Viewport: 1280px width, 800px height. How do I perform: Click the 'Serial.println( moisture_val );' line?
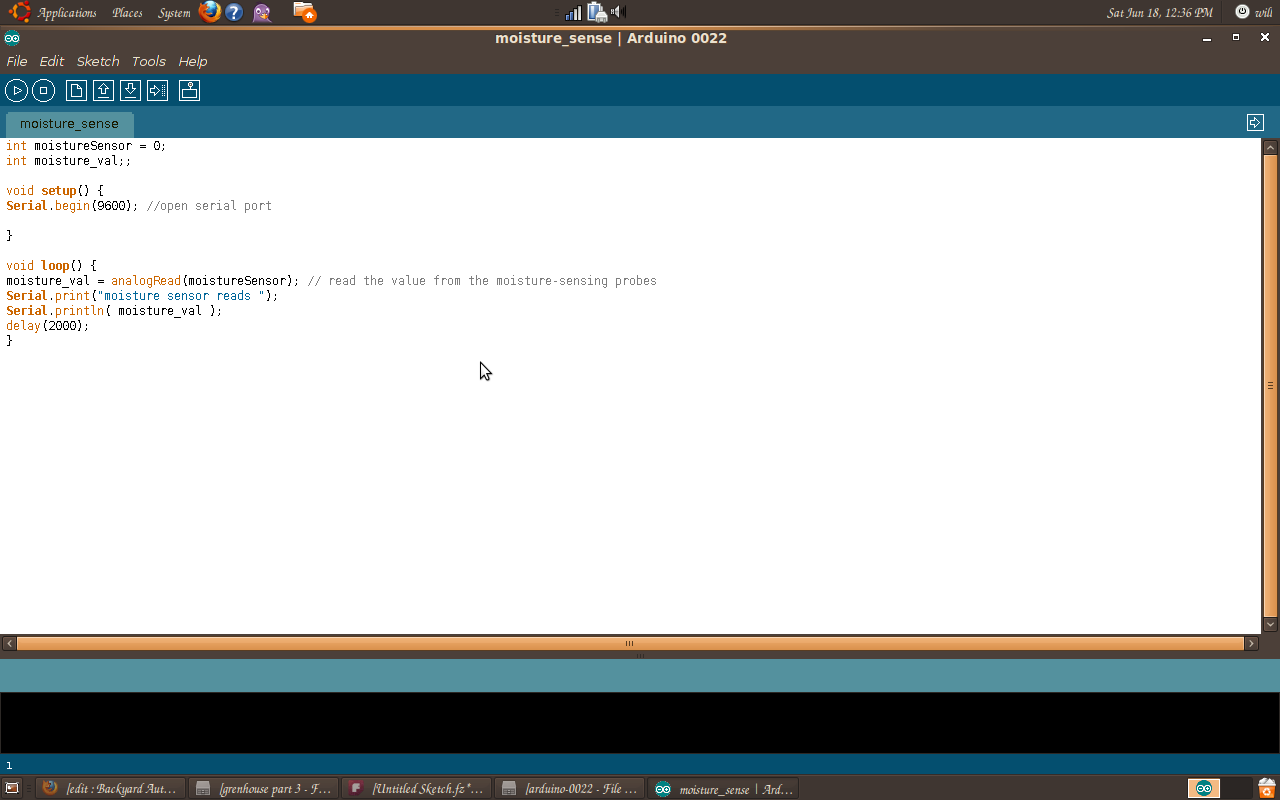click(x=114, y=311)
